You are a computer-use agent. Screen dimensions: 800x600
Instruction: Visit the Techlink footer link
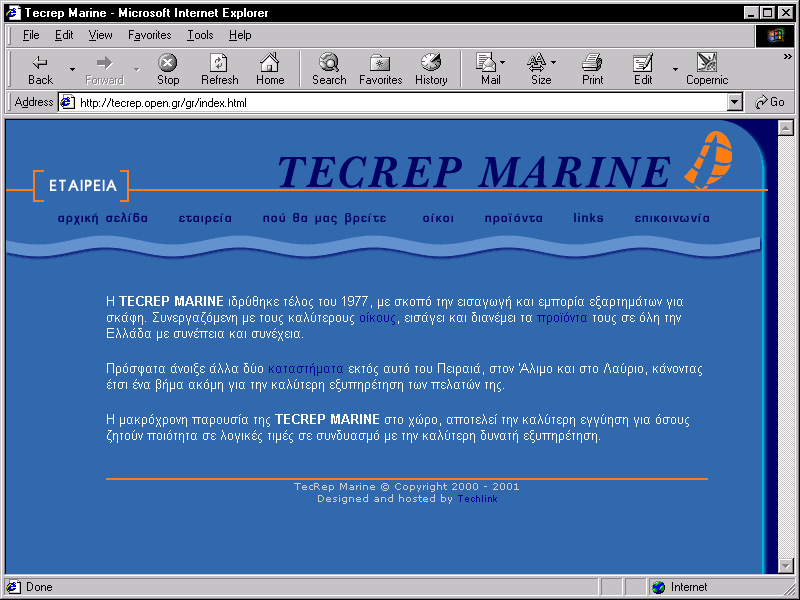pos(477,498)
